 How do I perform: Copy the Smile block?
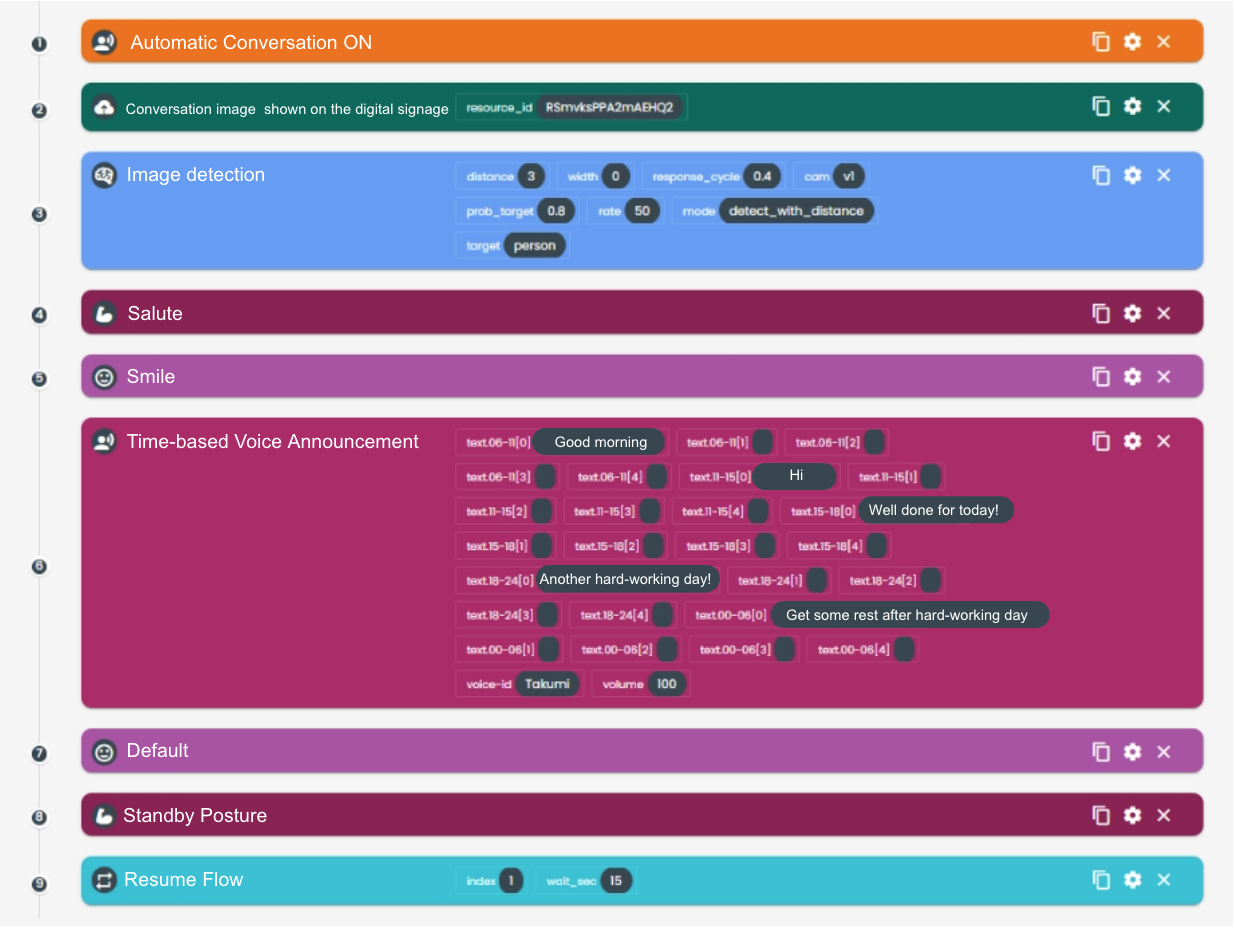pos(1101,377)
